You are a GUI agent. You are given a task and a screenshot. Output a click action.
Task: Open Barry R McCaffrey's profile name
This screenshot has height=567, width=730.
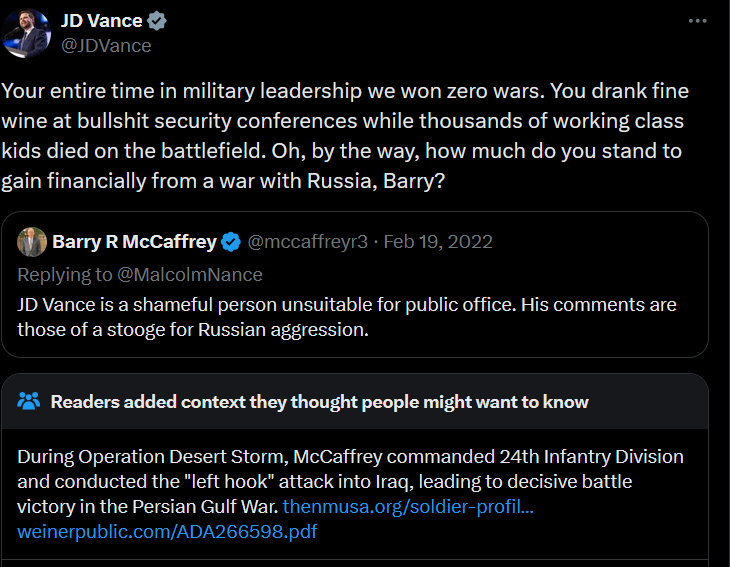click(x=135, y=242)
